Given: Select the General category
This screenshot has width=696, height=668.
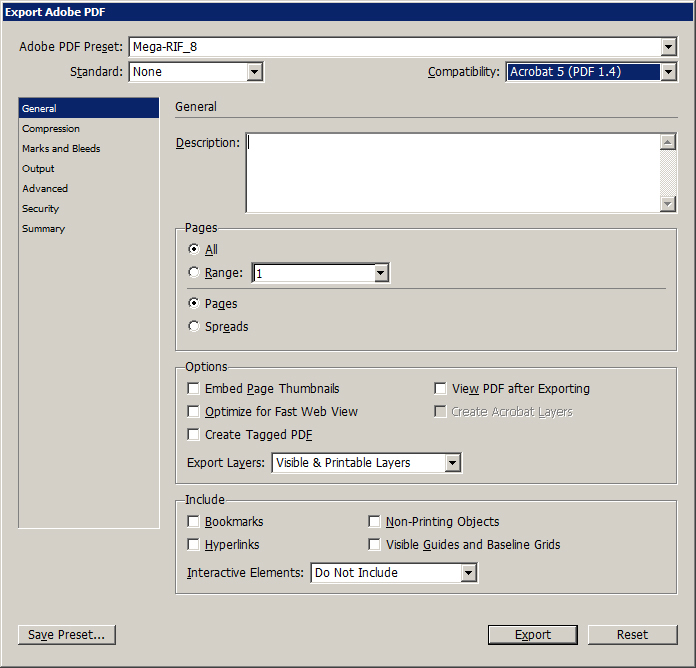Looking at the screenshot, I should 89,108.
